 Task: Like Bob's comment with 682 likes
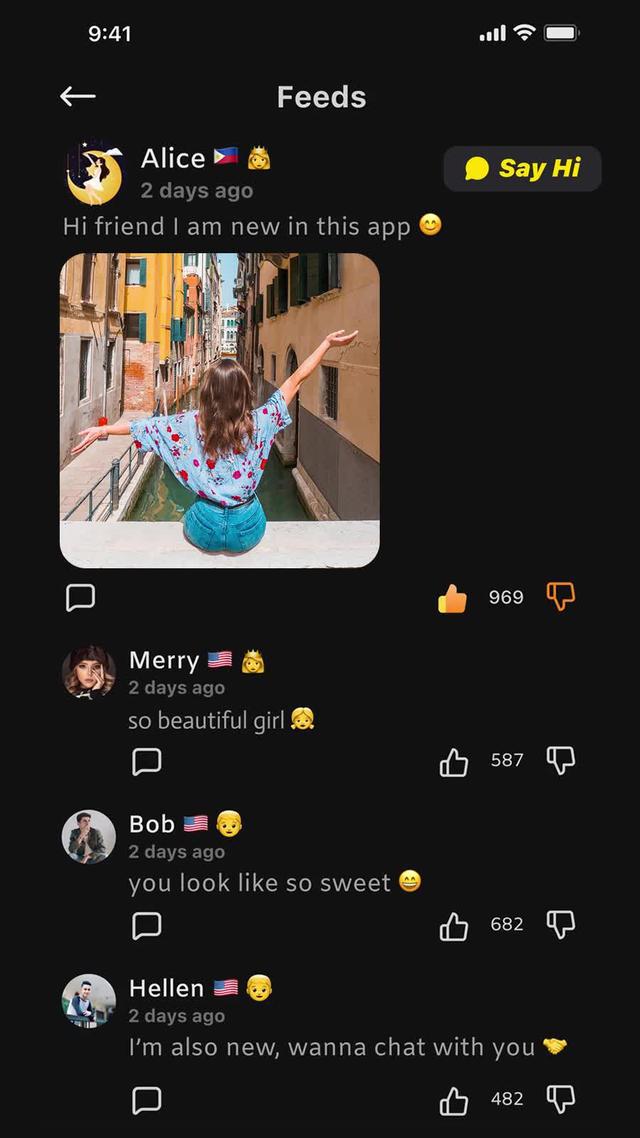tap(454, 926)
